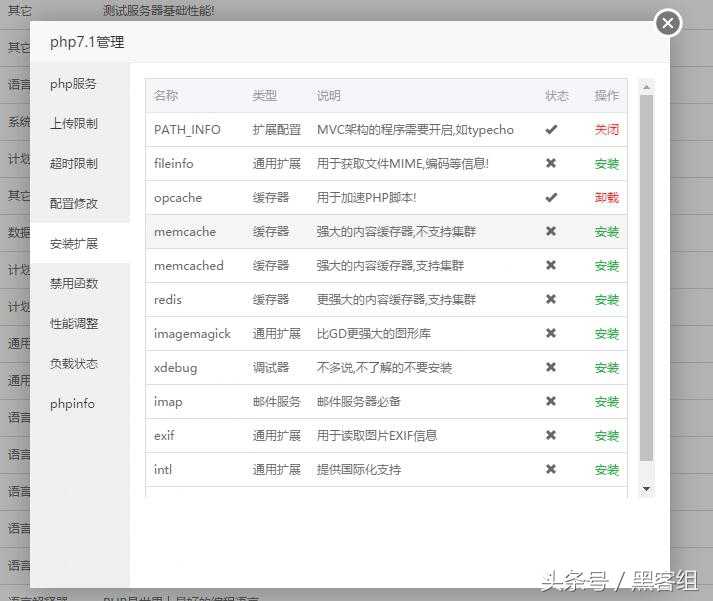Click the scrollbar up arrow
This screenshot has height=601, width=713.
point(646,86)
